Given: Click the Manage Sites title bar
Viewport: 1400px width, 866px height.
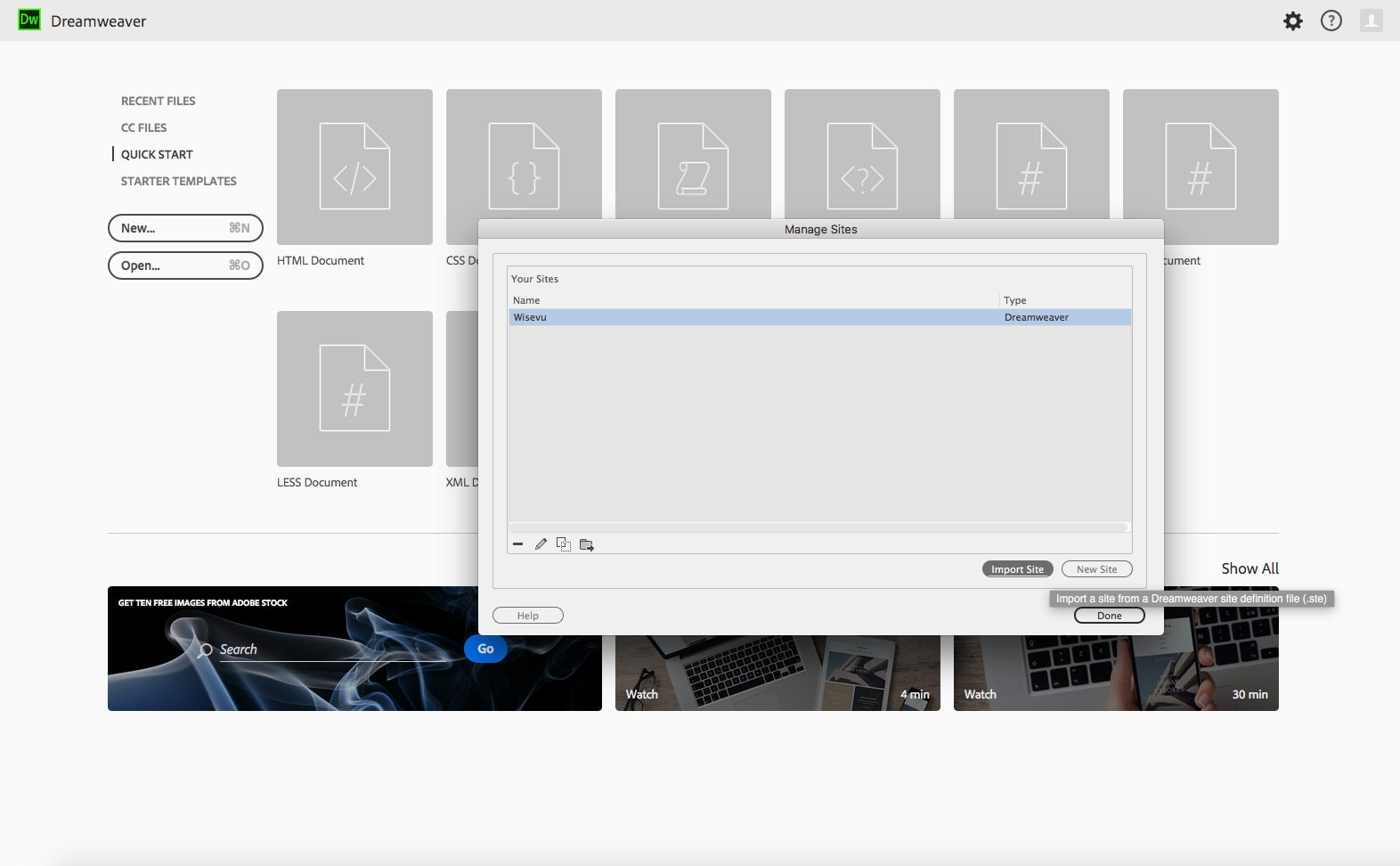Looking at the screenshot, I should 820,229.
